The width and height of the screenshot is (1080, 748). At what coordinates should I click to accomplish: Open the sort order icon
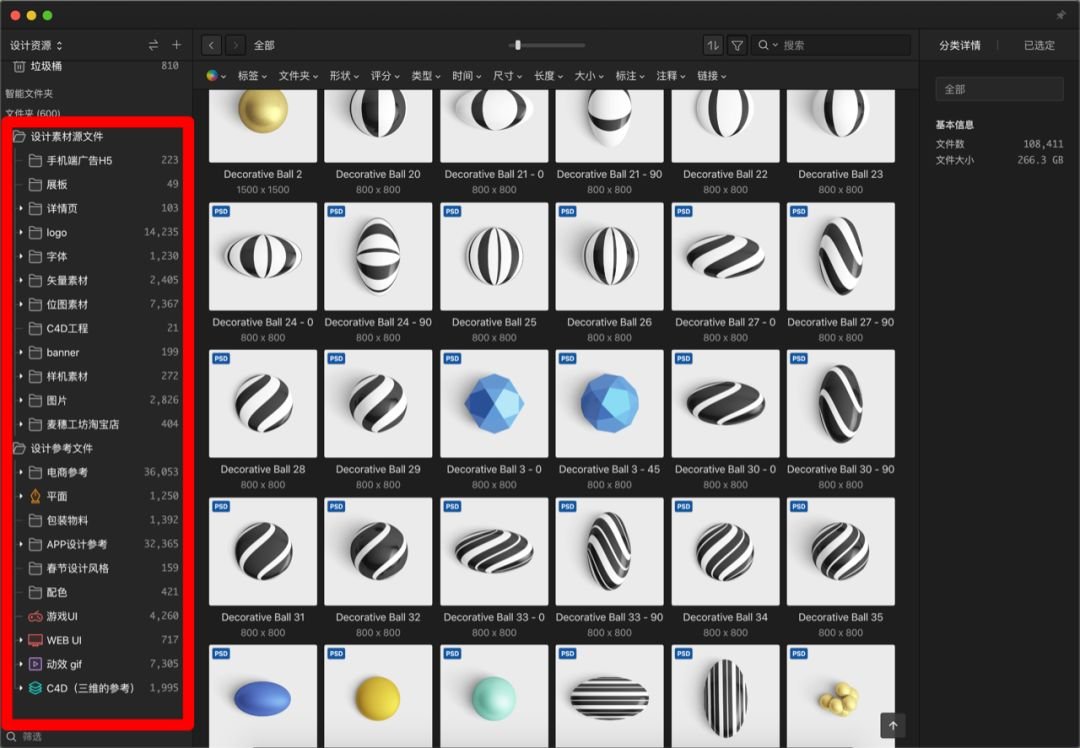click(713, 45)
